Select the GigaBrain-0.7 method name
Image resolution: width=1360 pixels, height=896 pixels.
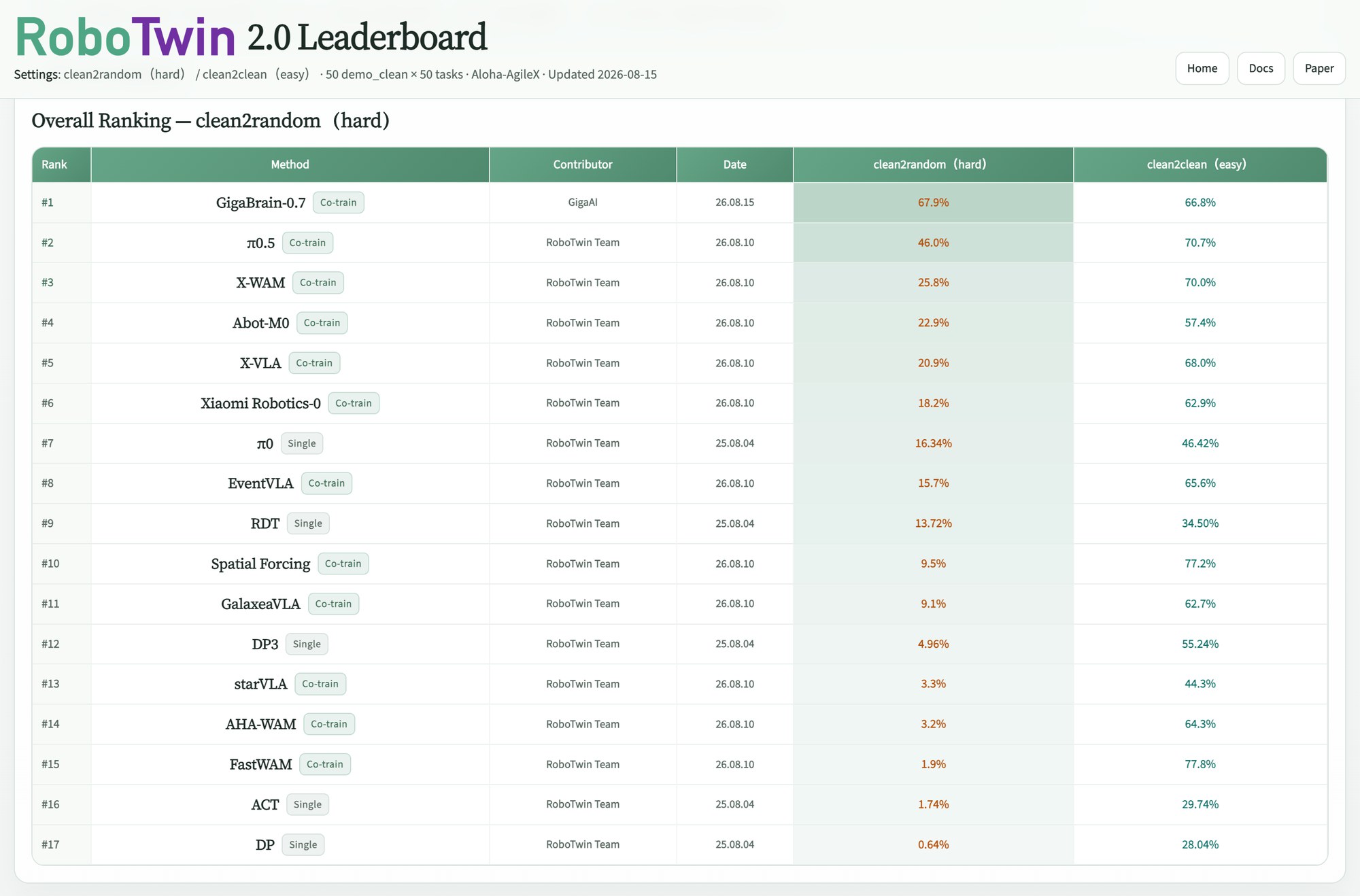coord(260,203)
